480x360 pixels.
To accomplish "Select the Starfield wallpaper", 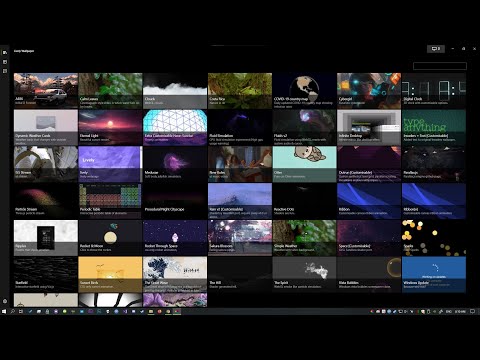I will tap(46, 274).
